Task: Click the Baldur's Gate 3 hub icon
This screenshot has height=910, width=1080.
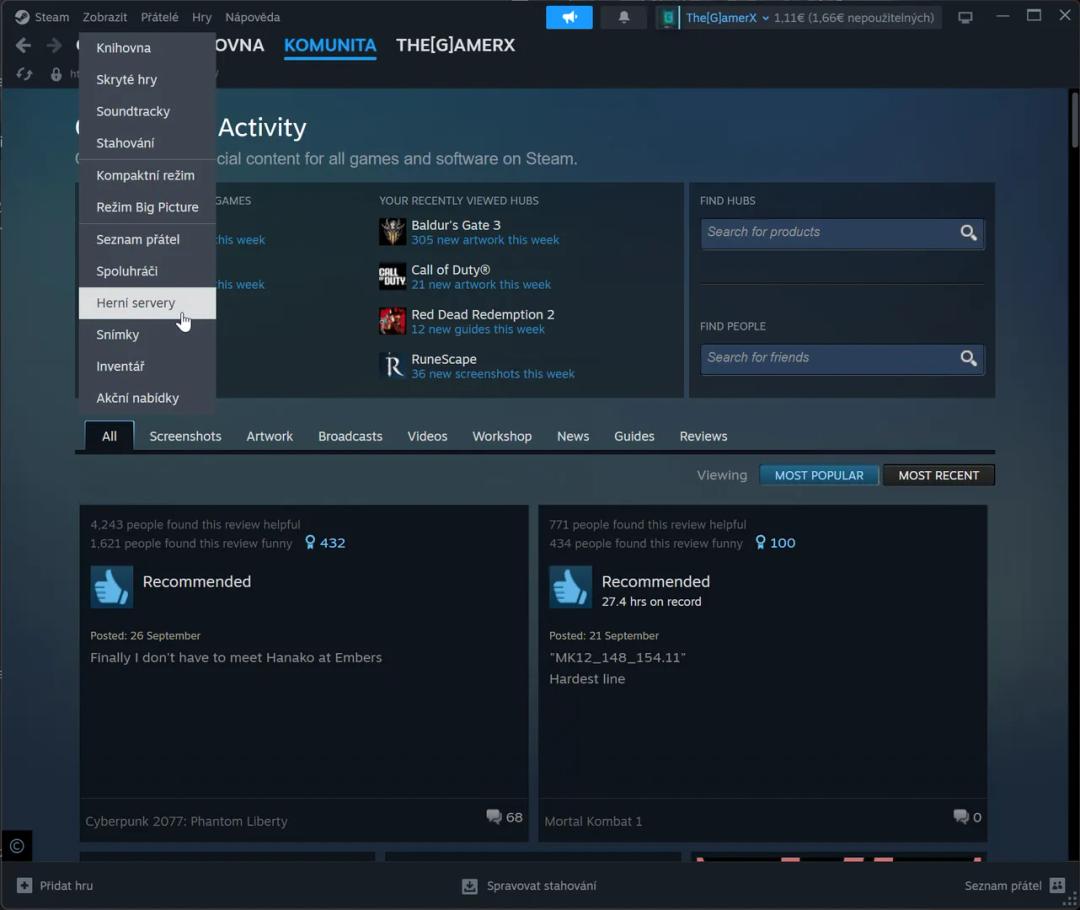Action: 393,231
